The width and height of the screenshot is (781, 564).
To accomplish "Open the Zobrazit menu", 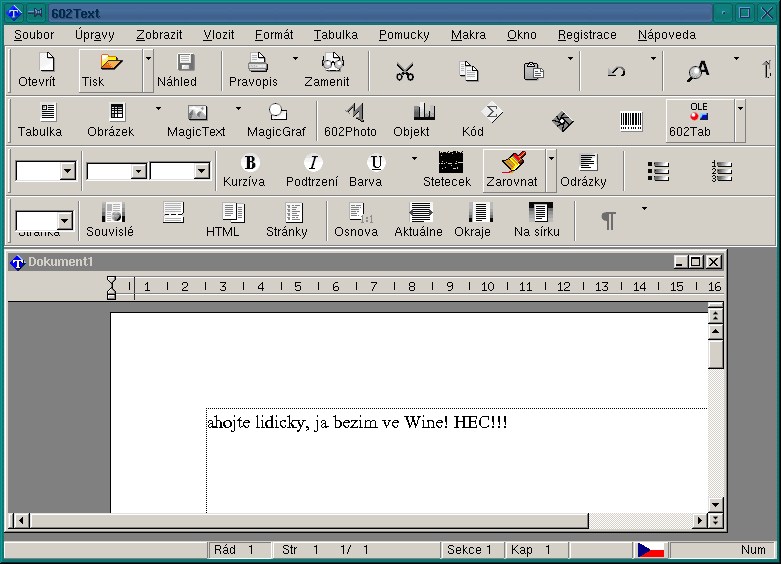I will click(x=159, y=34).
